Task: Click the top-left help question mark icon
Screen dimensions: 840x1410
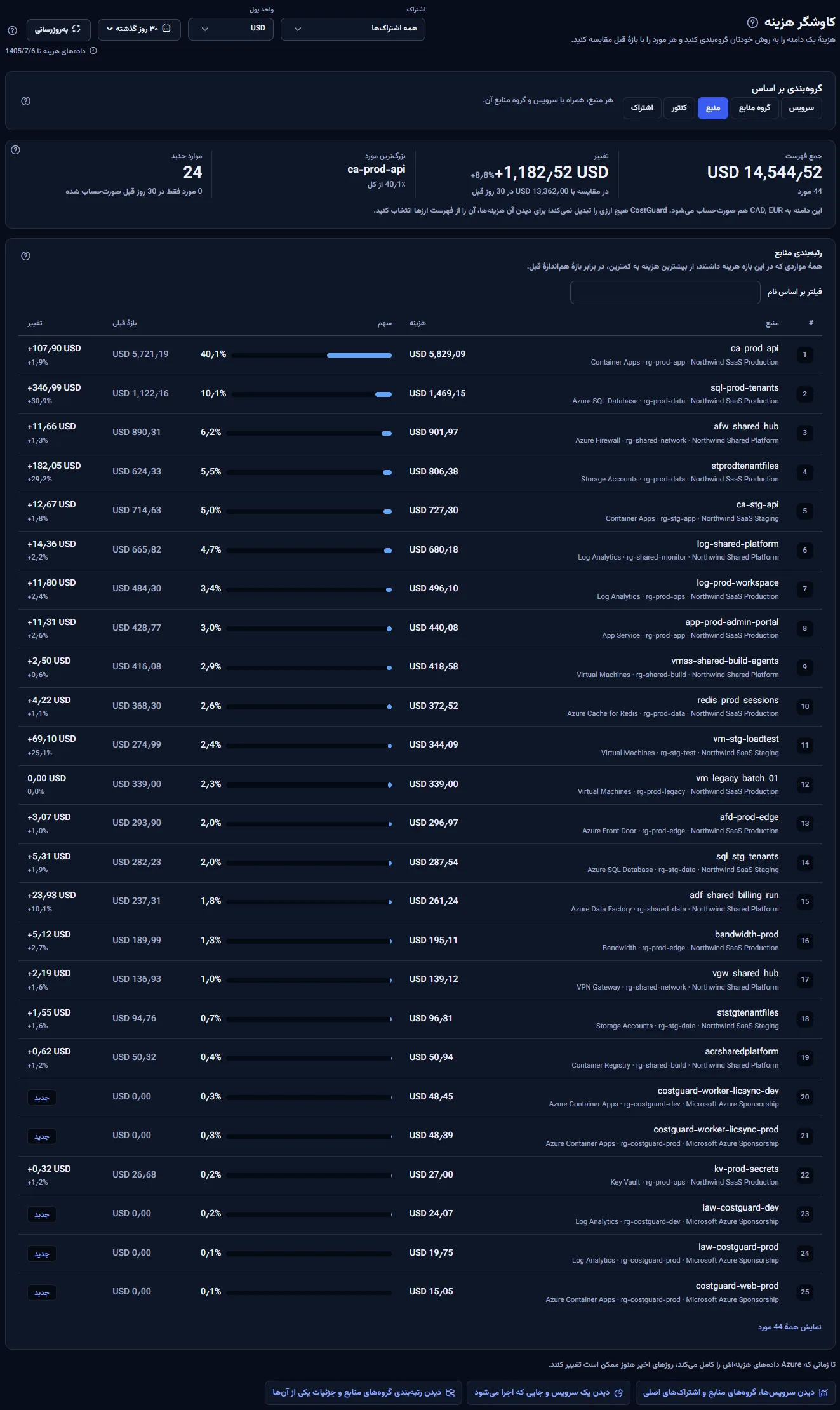Action: [12, 30]
